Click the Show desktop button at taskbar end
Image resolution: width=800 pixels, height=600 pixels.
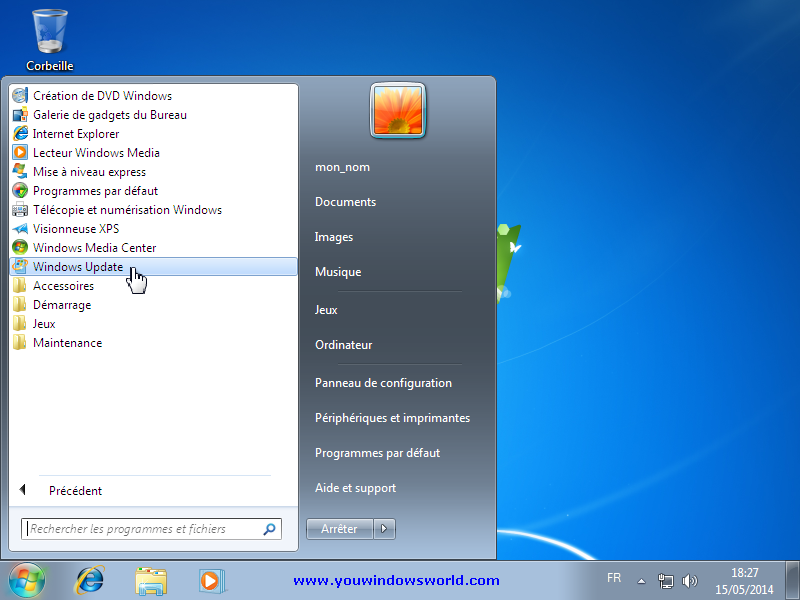792,581
